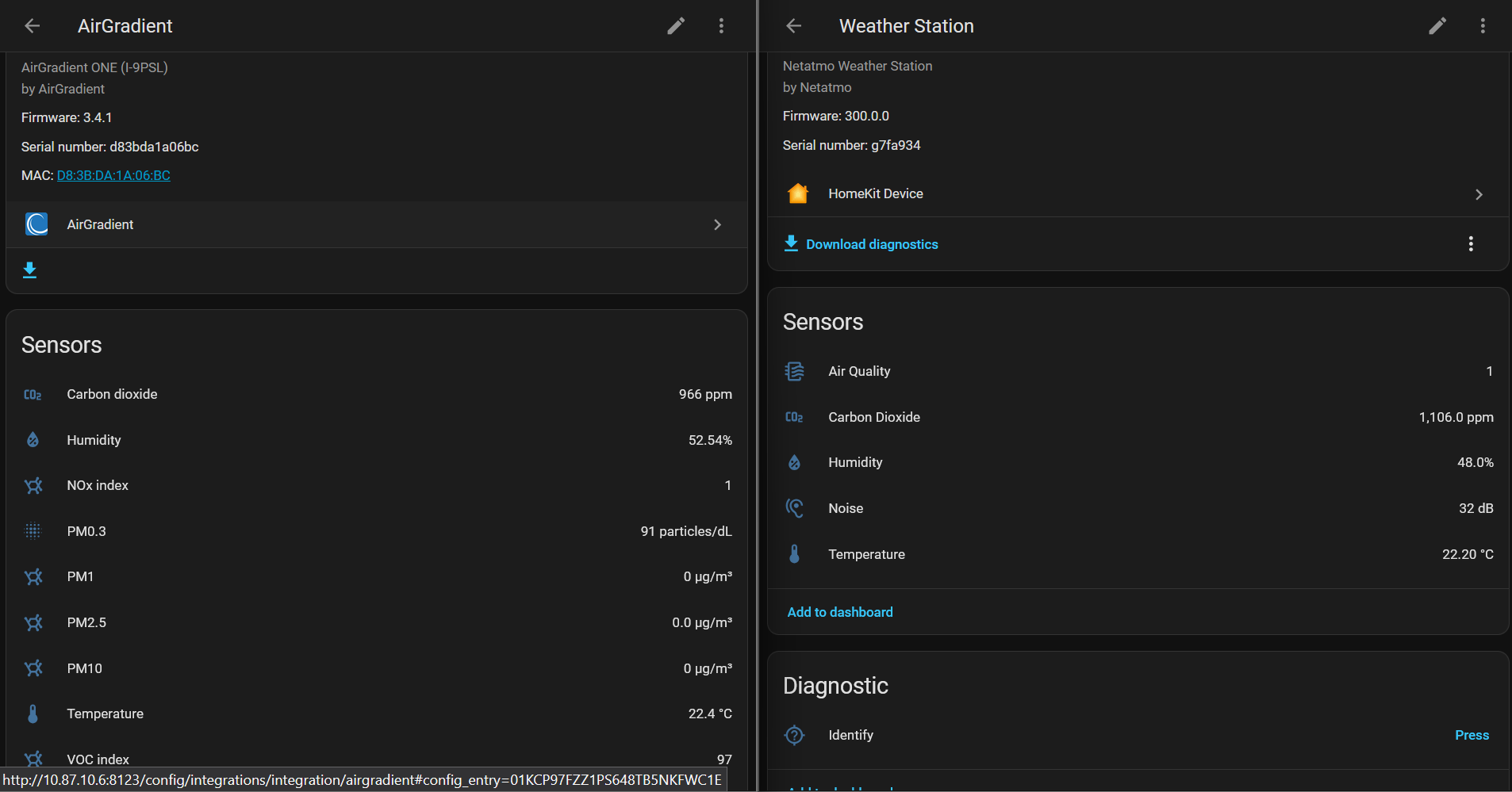Viewport: 1512px width, 792px height.
Task: Click the AirGradient download diagnostics icon
Action: (30, 270)
